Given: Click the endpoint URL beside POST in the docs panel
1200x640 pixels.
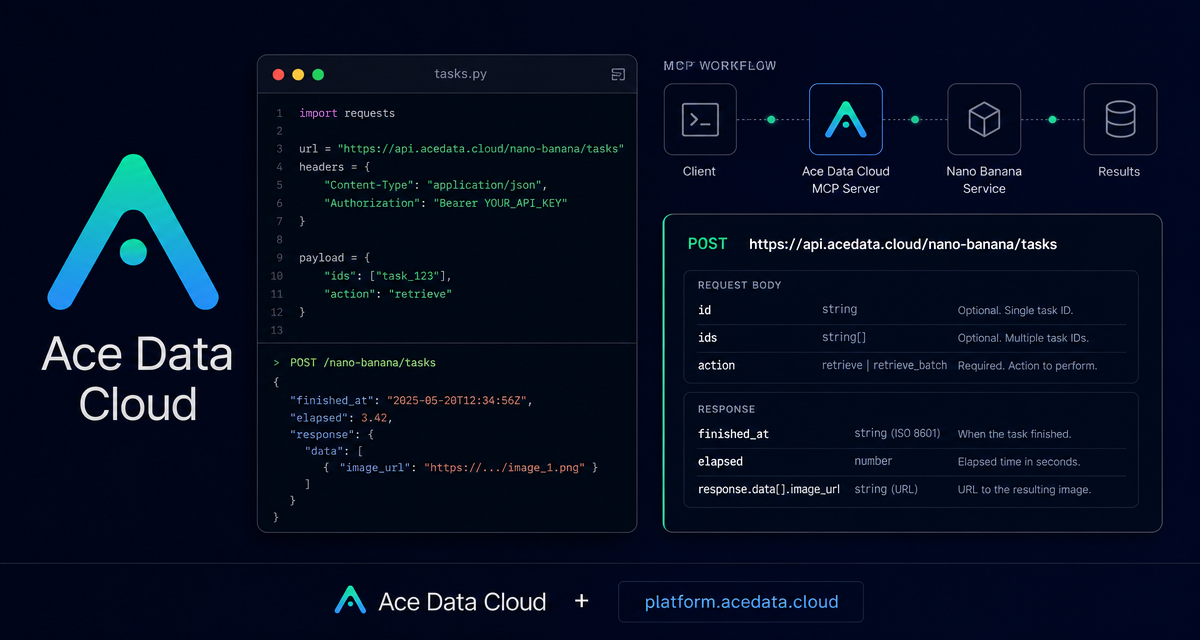Looking at the screenshot, I should point(903,244).
